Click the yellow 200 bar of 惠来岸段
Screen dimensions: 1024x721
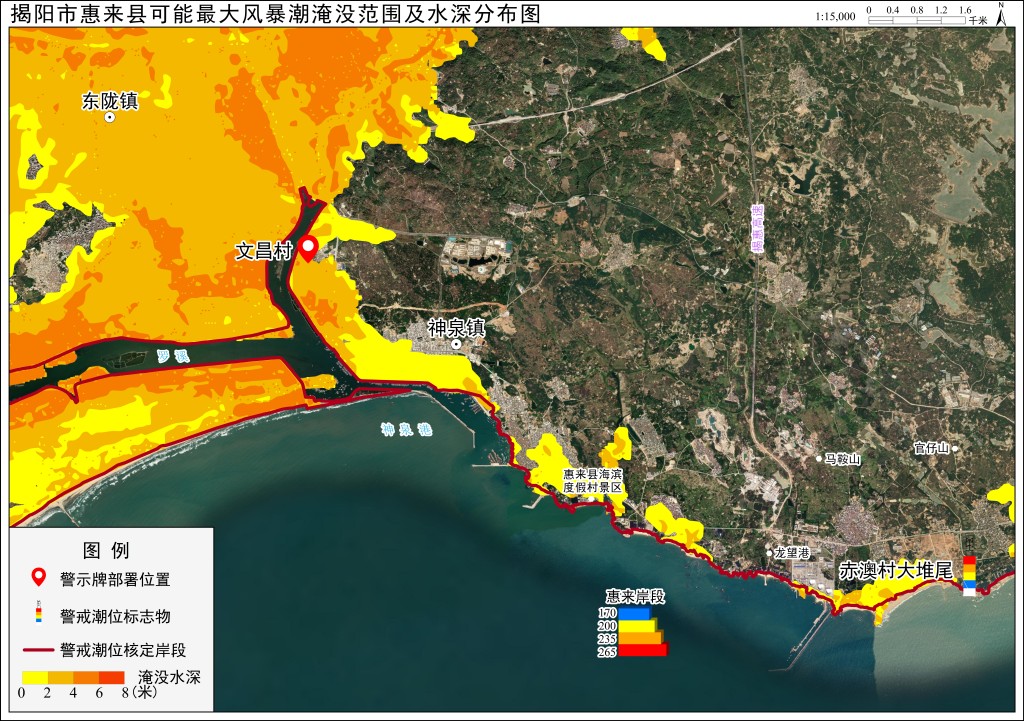pyautogui.click(x=638, y=626)
